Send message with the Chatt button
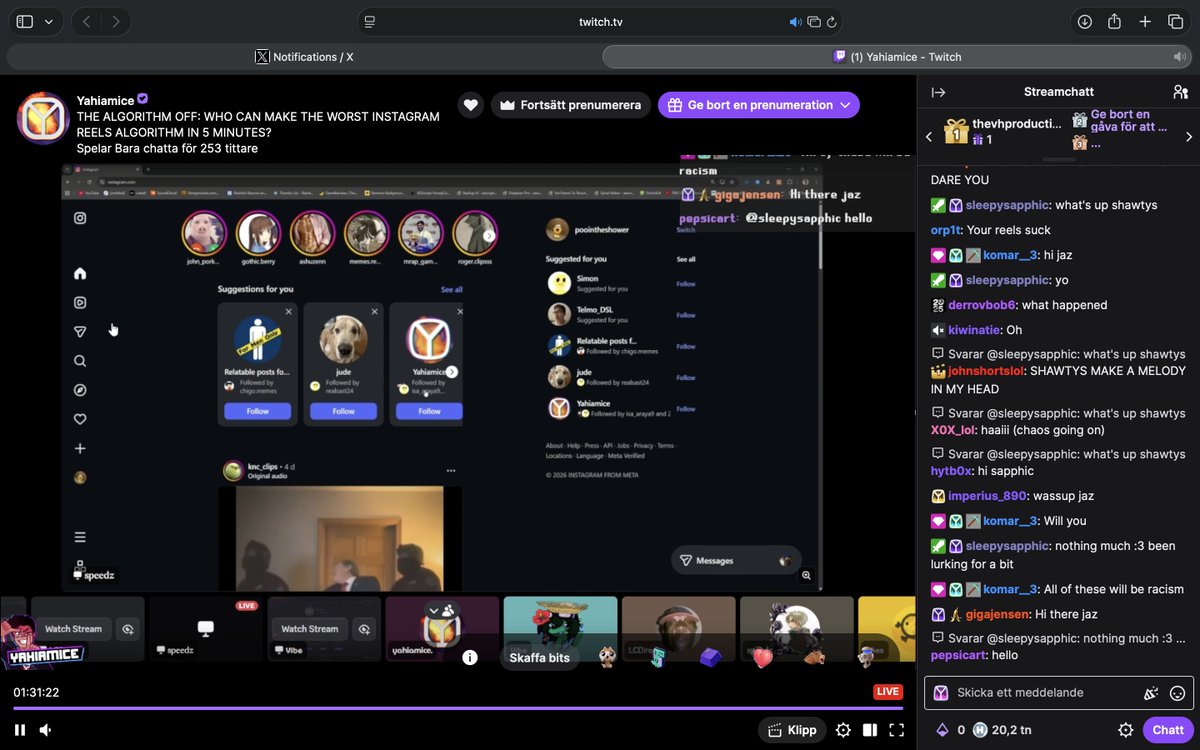The height and width of the screenshot is (750, 1200). click(1167, 730)
